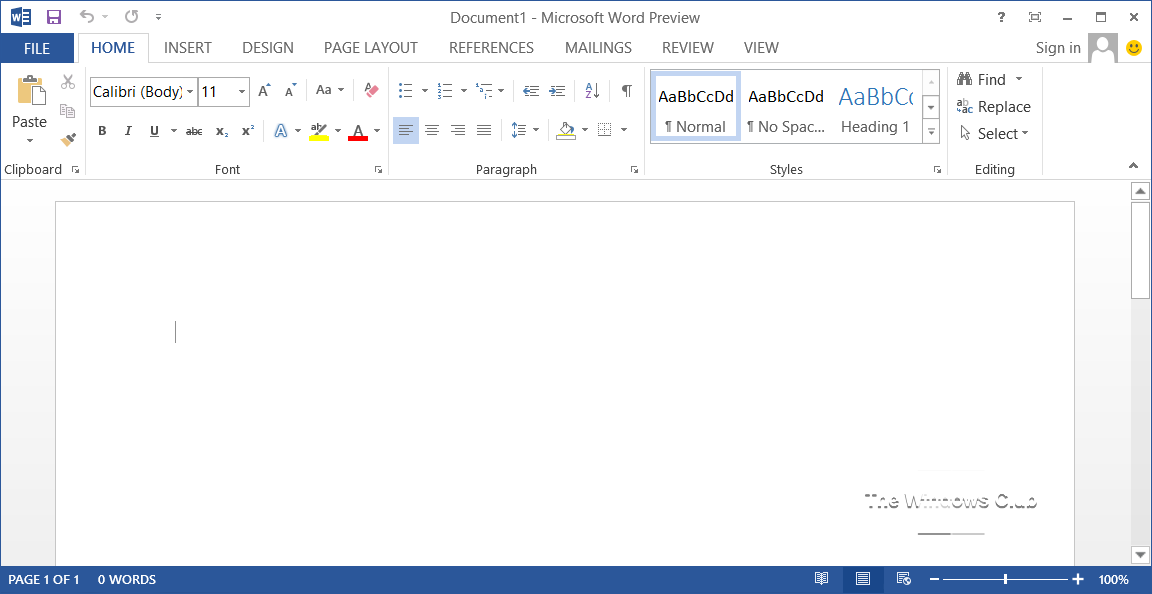Open the font size dropdown
The image size is (1152, 594).
point(242,92)
